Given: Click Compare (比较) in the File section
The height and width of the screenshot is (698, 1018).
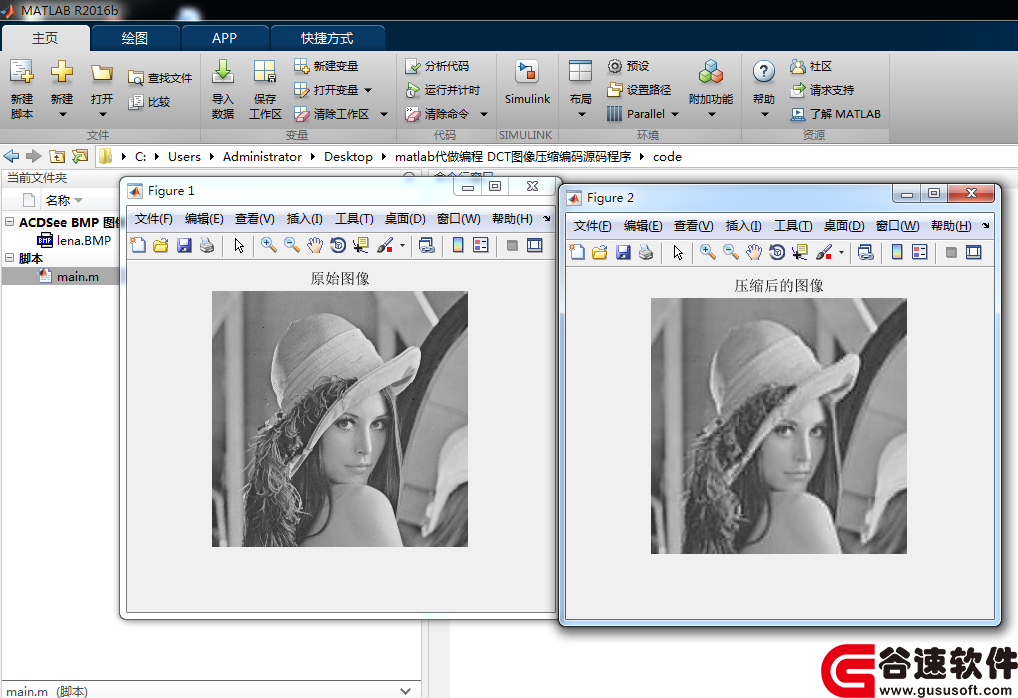Looking at the screenshot, I should pyautogui.click(x=149, y=102).
